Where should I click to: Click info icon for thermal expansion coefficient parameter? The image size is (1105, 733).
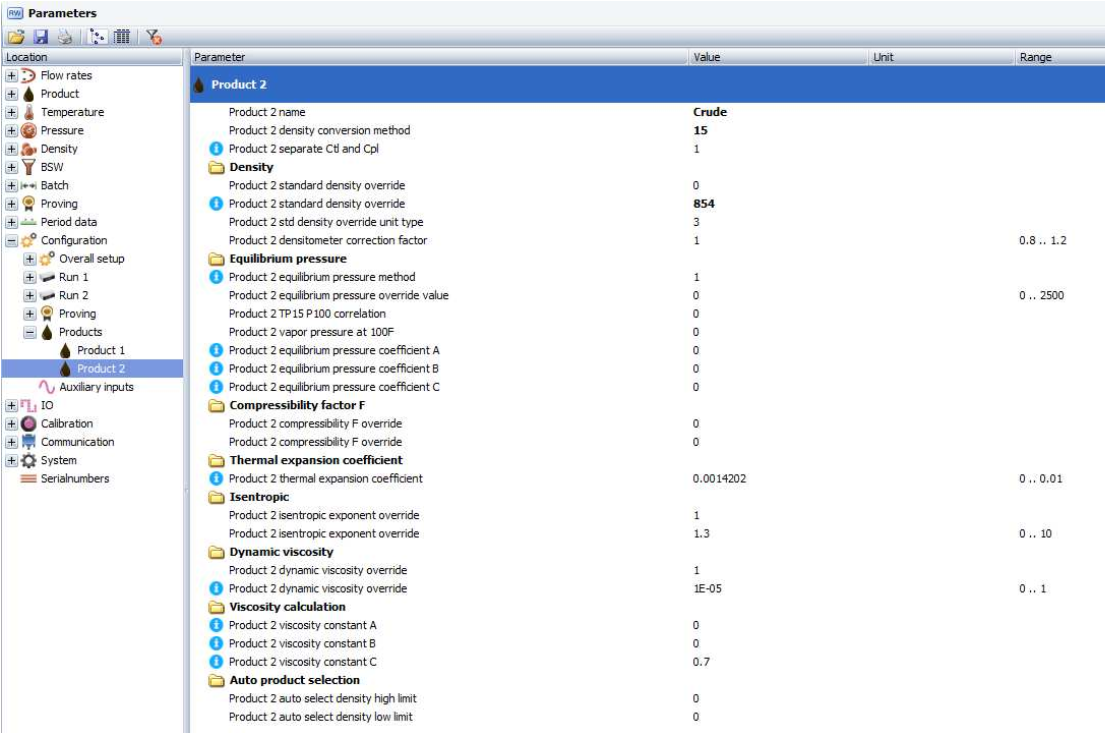coord(216,479)
